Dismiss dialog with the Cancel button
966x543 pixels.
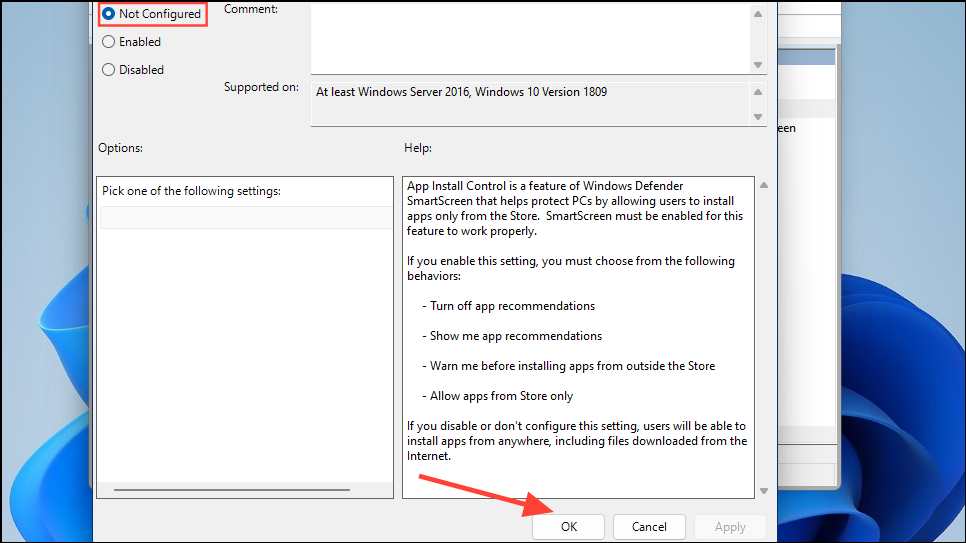click(649, 527)
